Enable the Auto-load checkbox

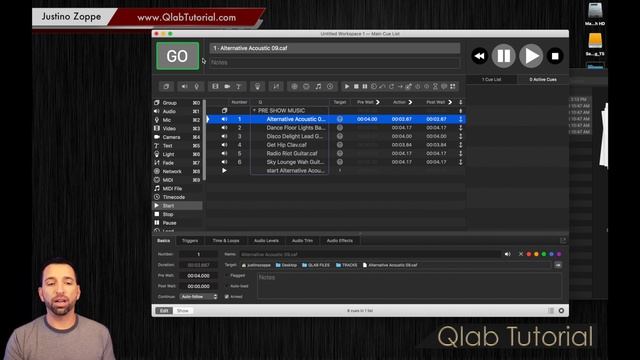click(227, 286)
